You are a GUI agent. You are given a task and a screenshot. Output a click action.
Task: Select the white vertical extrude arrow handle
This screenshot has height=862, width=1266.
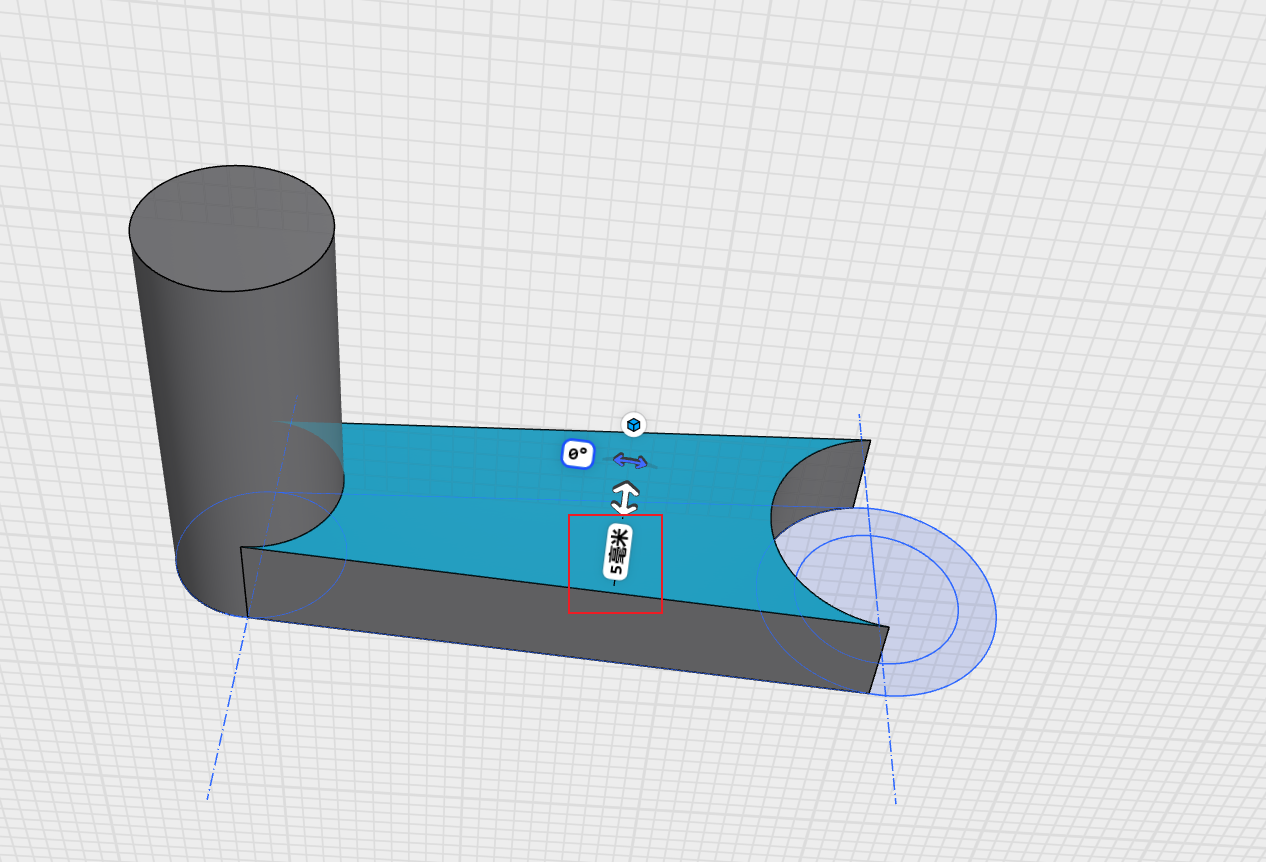(625, 497)
